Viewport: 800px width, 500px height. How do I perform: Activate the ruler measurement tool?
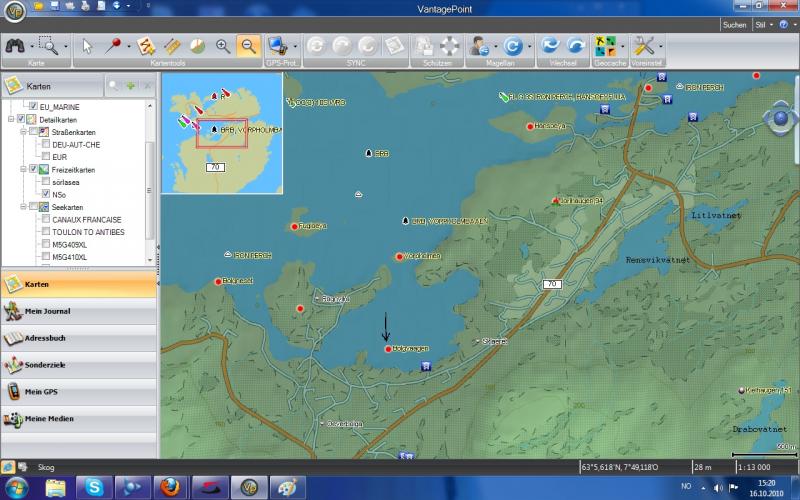pos(171,46)
